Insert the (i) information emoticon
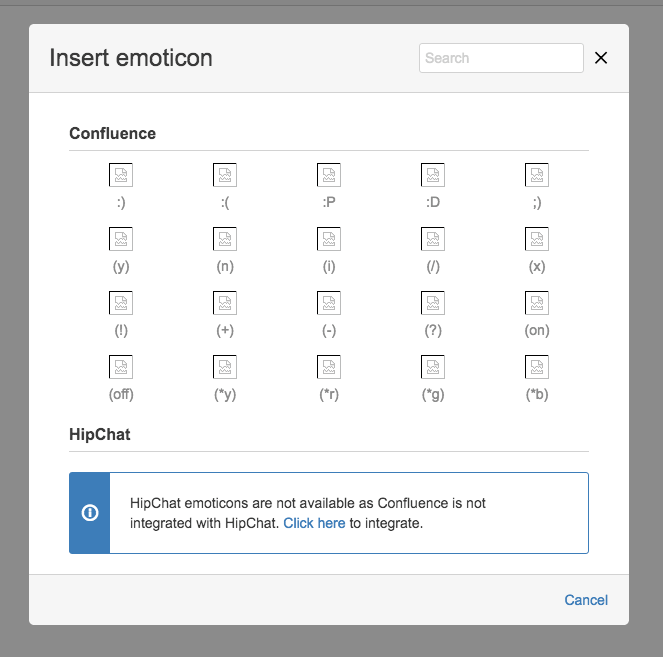 click(329, 239)
